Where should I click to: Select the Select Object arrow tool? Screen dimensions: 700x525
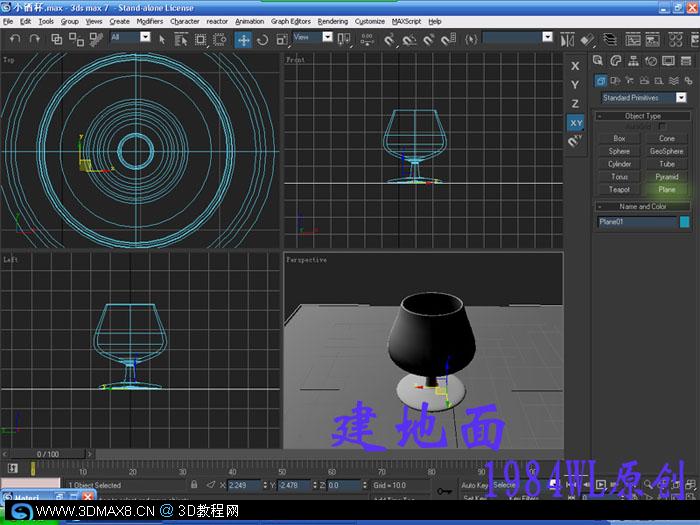162,40
